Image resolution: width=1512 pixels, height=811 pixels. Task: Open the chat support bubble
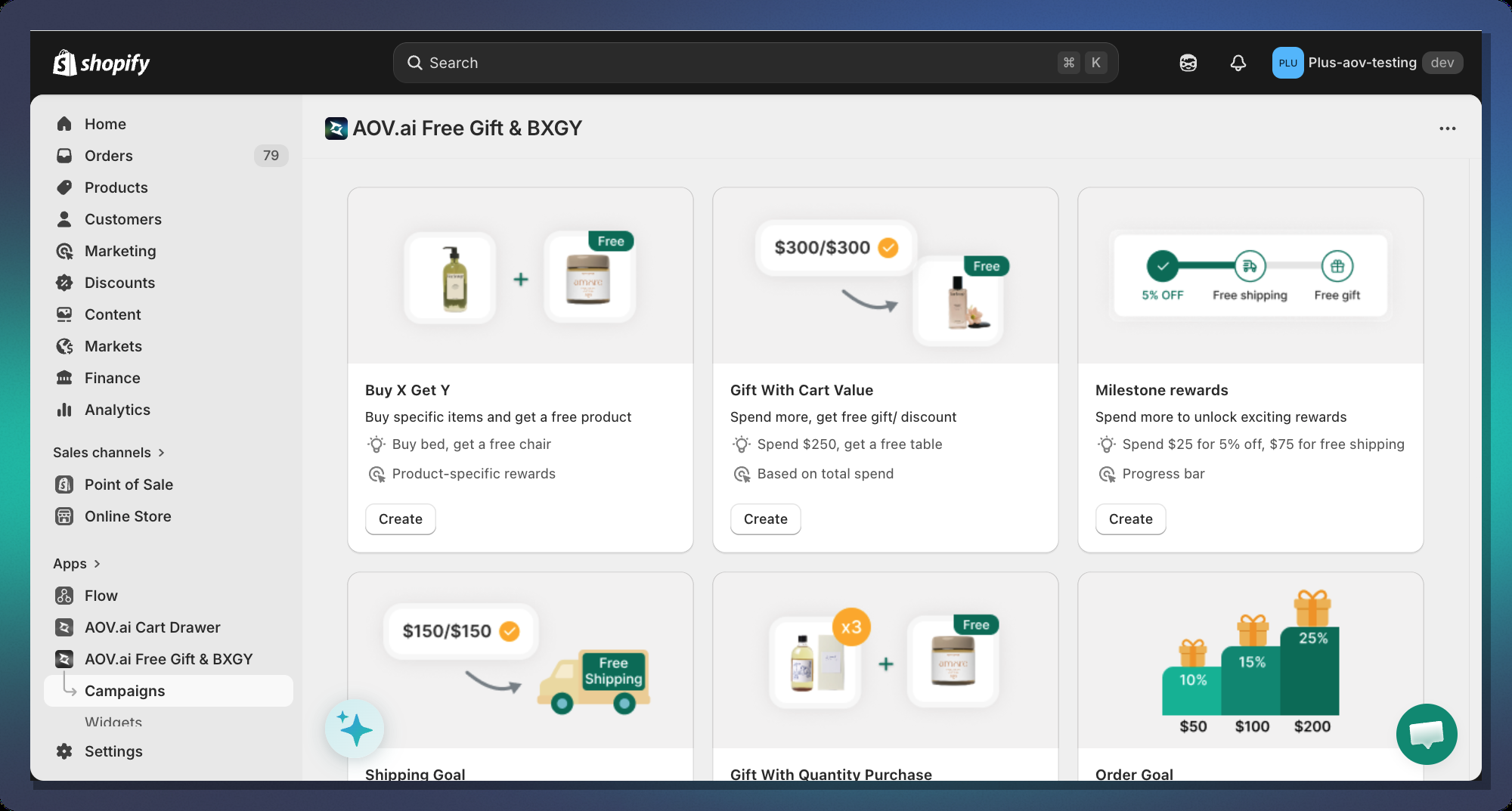point(1426,734)
